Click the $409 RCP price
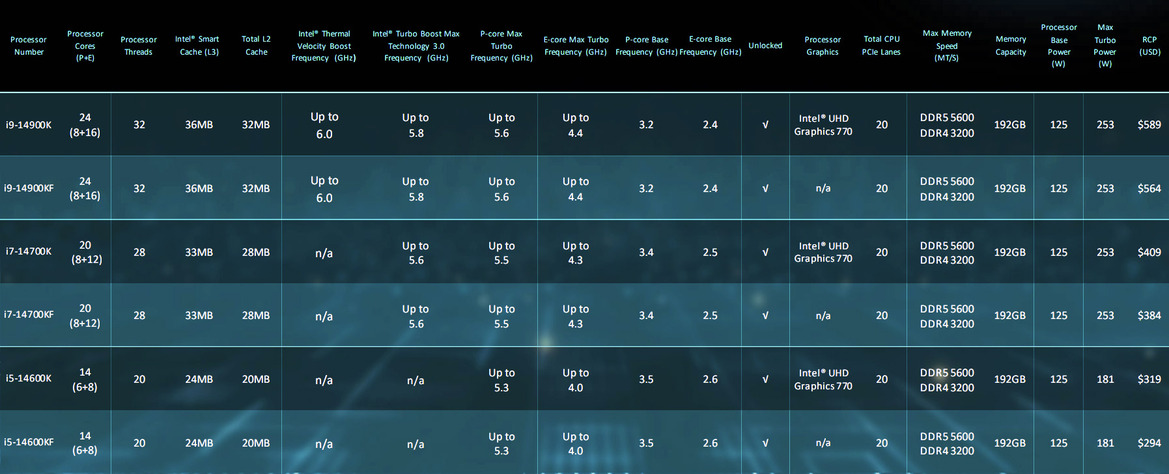1169x474 pixels. click(x=1150, y=253)
